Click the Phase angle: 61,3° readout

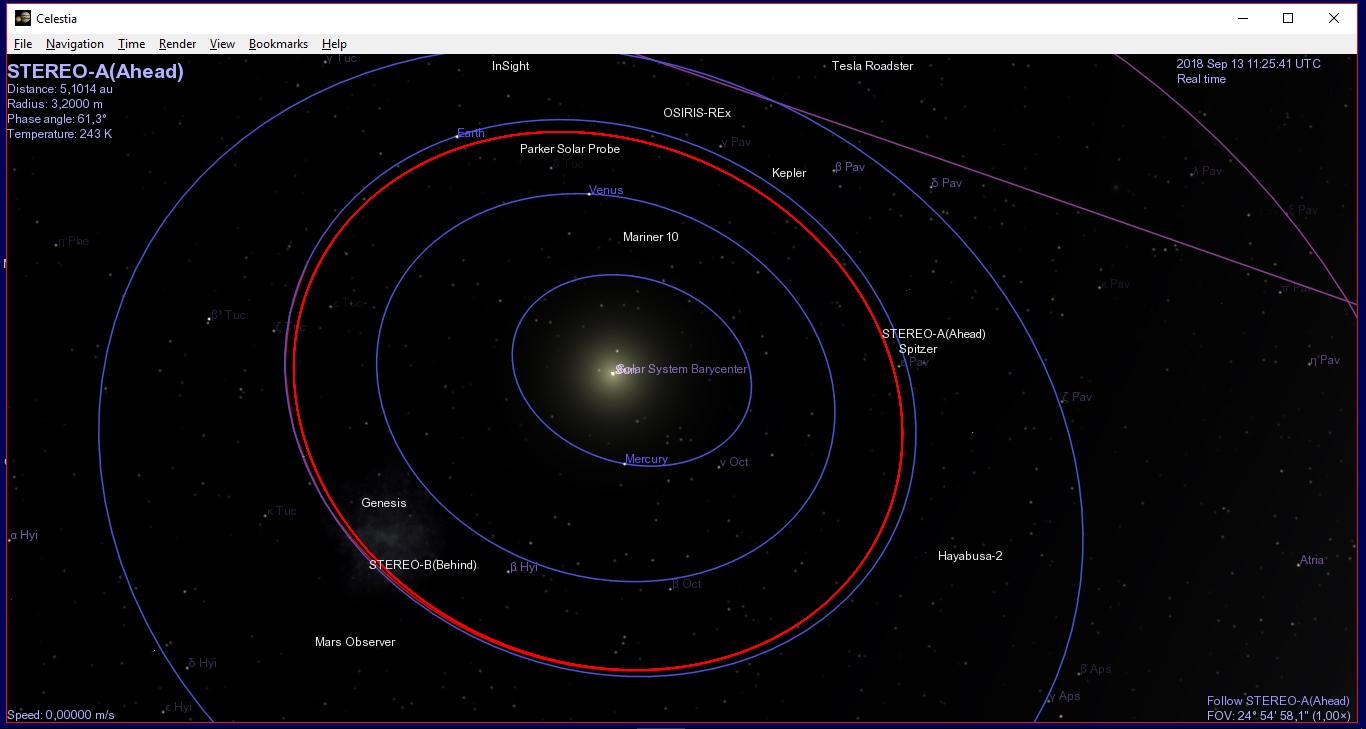click(x=57, y=119)
